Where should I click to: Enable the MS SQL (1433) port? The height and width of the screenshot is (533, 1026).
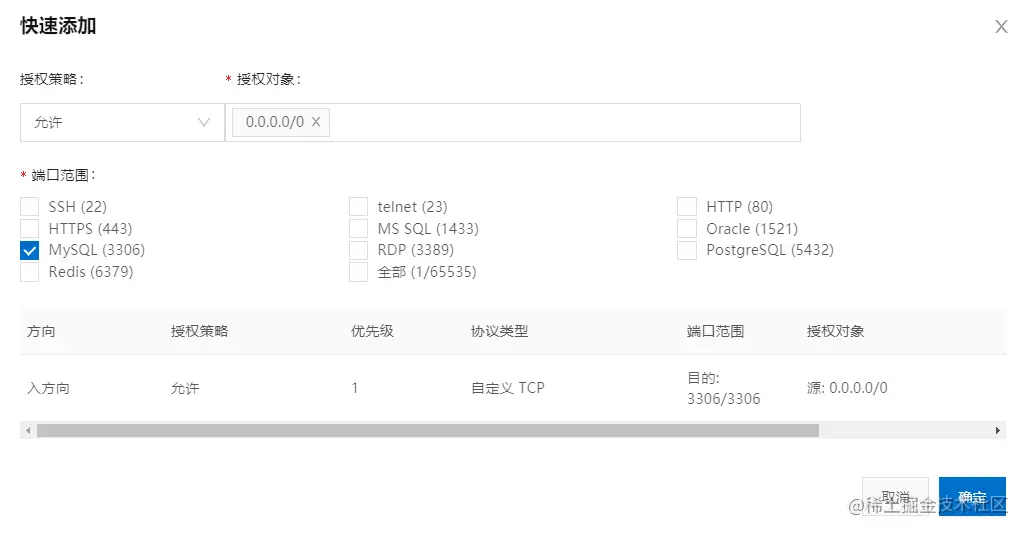tap(359, 229)
